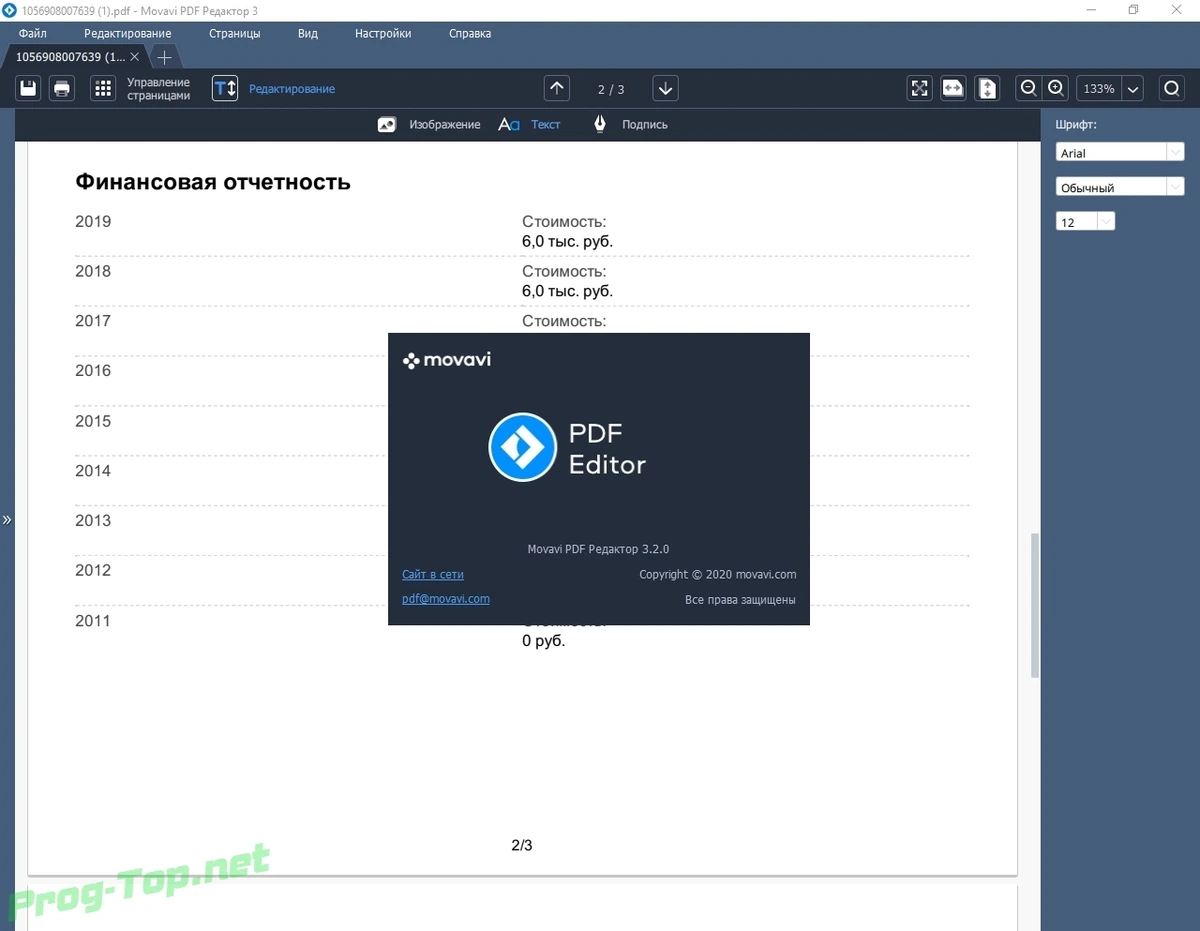Select the Text tool icon
This screenshot has width=1200, height=931.
tap(509, 125)
